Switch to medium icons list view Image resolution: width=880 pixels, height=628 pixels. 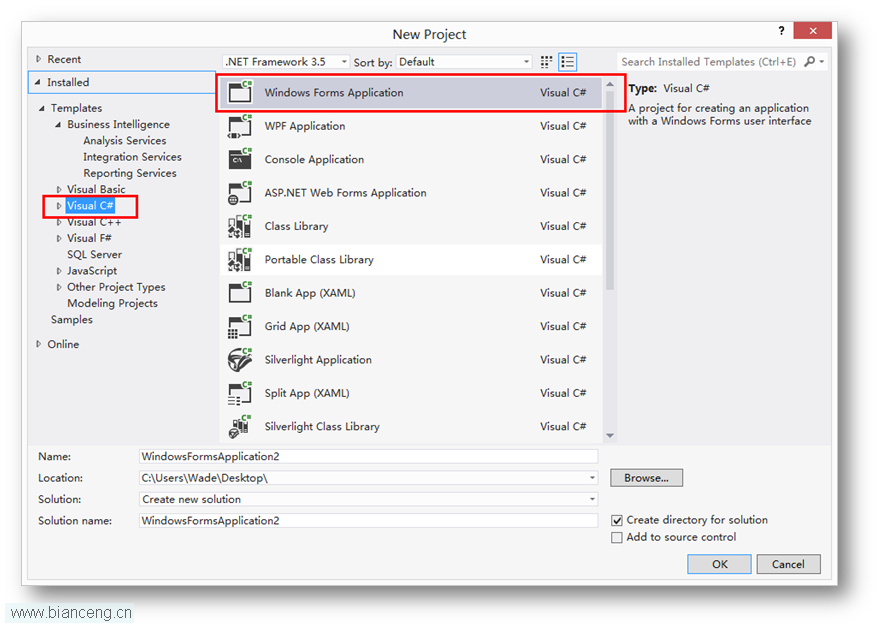[567, 62]
